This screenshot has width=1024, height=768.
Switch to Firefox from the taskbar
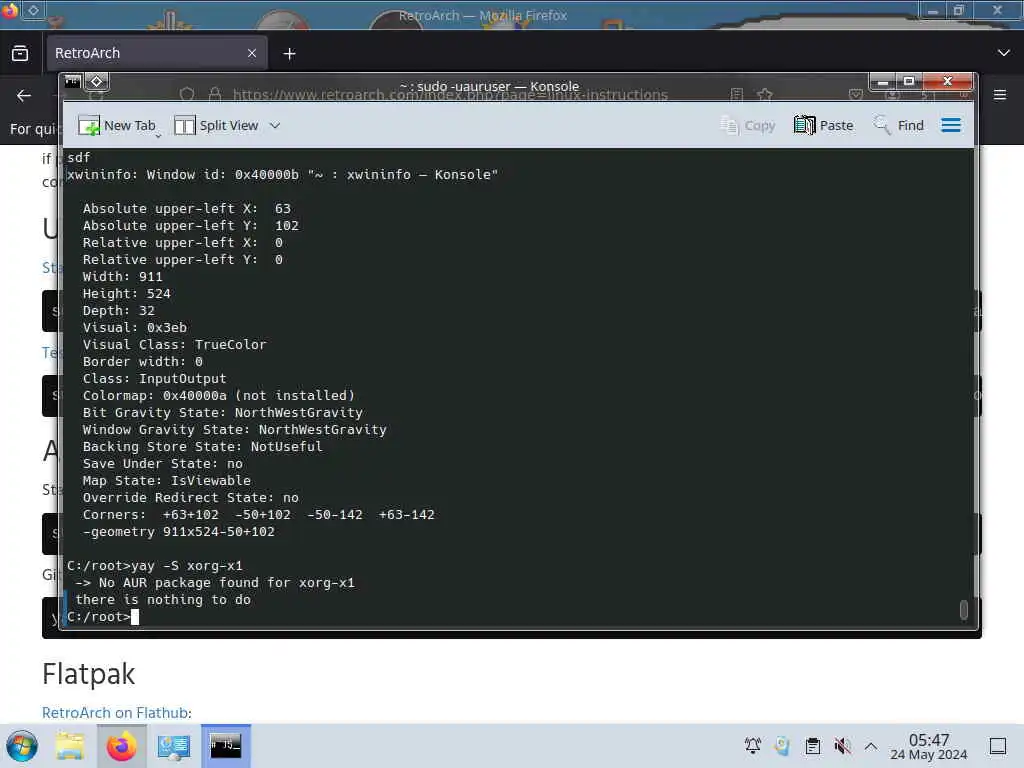pos(121,746)
